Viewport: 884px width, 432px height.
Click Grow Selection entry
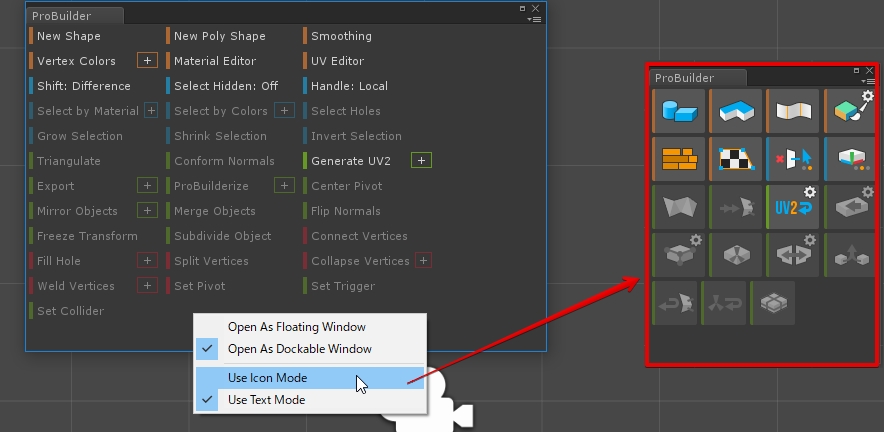(79, 136)
